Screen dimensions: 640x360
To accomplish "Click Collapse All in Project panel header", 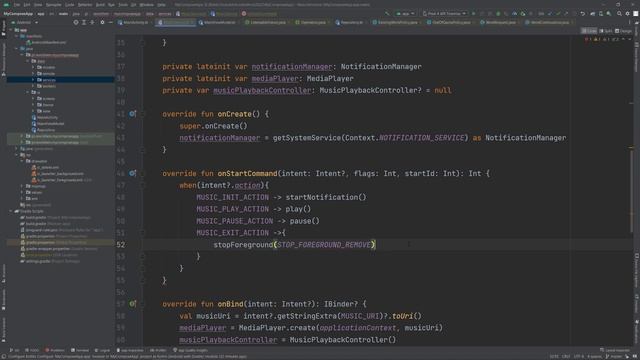I will 92,22.
